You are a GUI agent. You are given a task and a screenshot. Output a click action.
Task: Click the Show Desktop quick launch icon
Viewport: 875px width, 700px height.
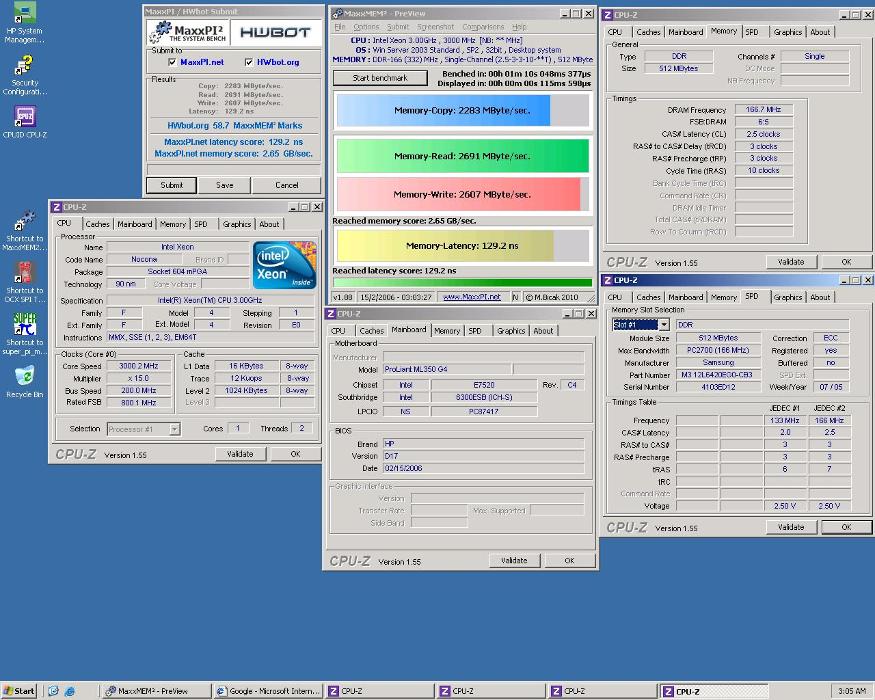[53, 691]
